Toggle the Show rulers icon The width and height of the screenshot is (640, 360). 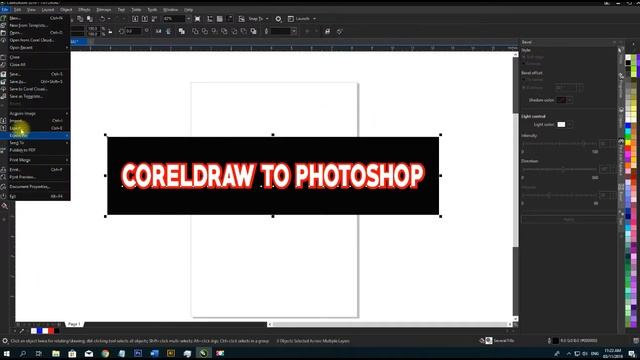210,19
